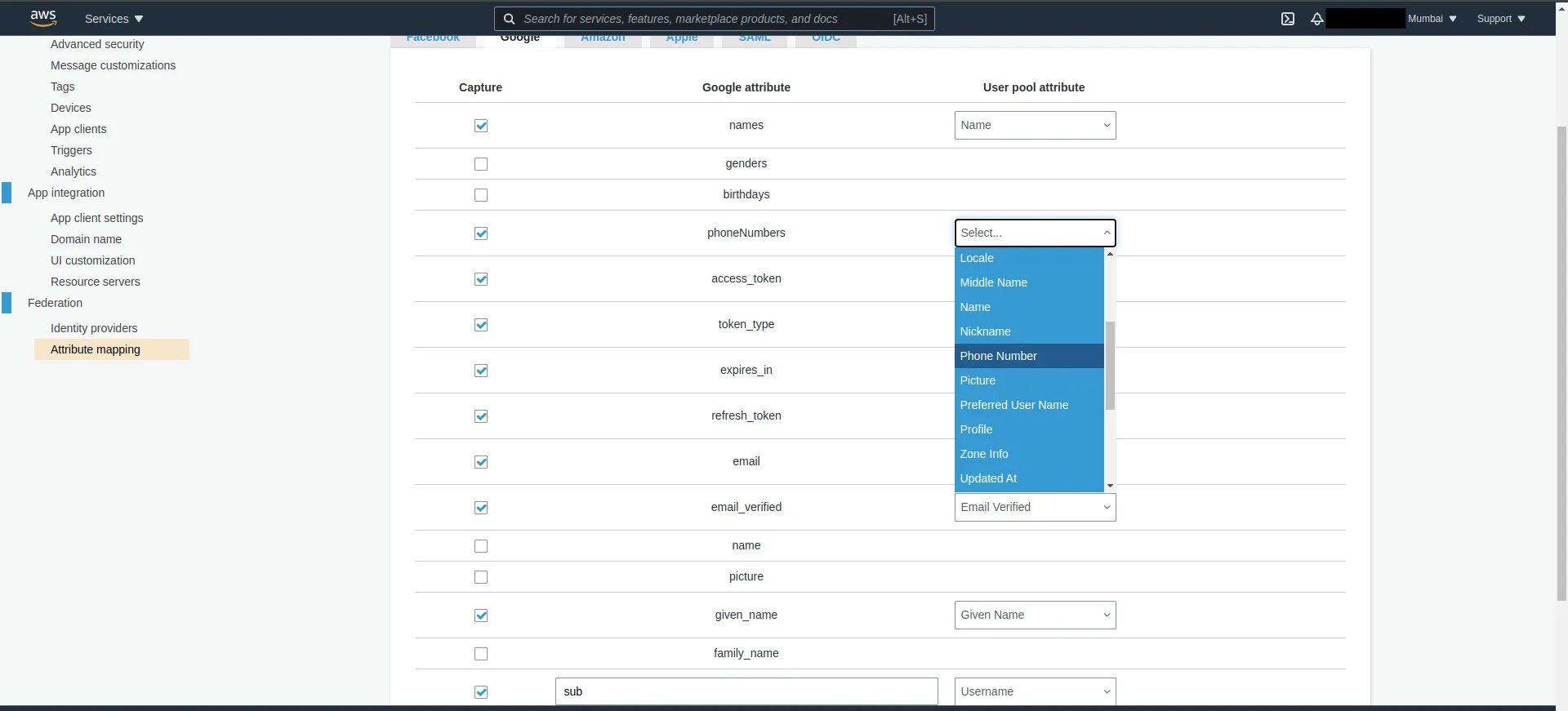
Task: Switch to the Amazon provider tab
Action: point(603,39)
